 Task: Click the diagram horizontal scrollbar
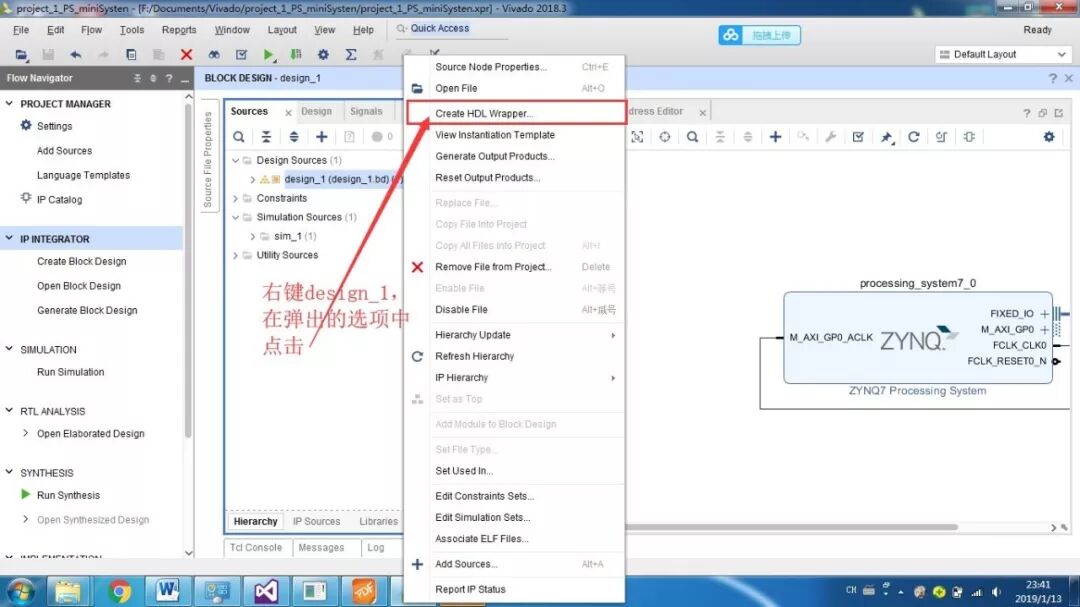click(792, 527)
